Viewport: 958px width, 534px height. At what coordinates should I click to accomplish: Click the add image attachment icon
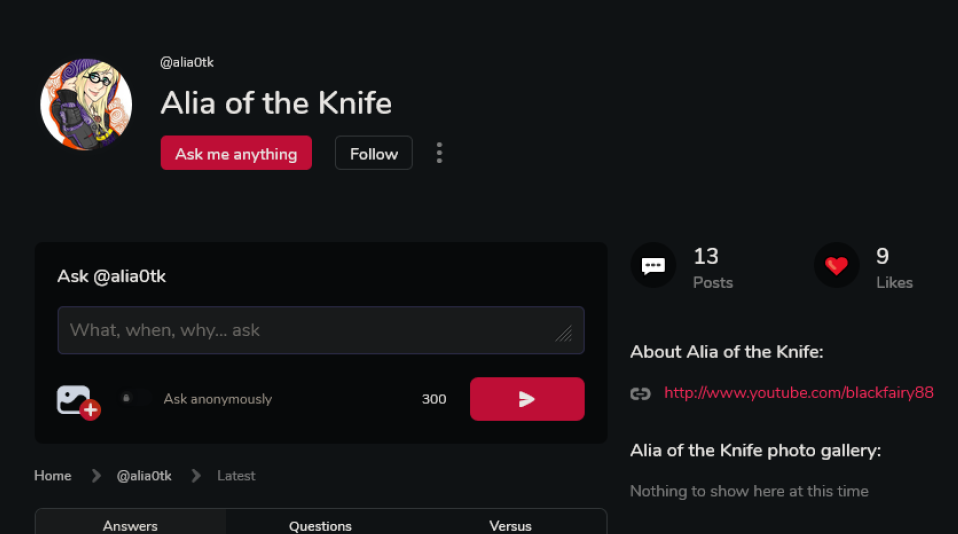click(78, 402)
